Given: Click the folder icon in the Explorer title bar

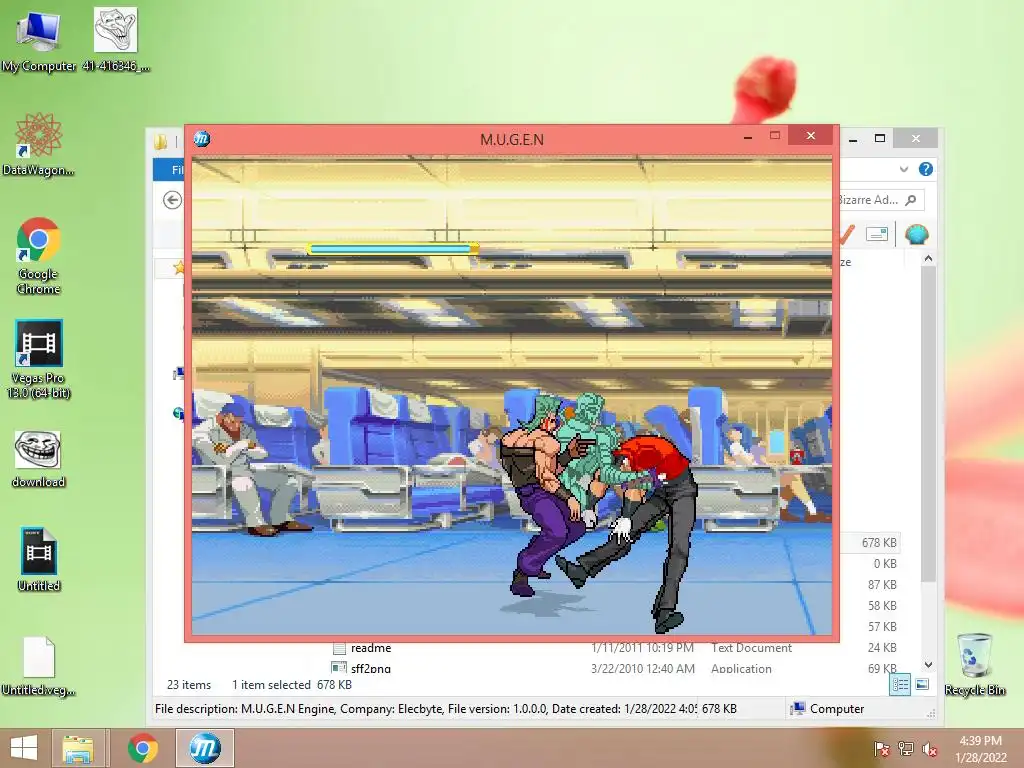Looking at the screenshot, I should point(161,141).
